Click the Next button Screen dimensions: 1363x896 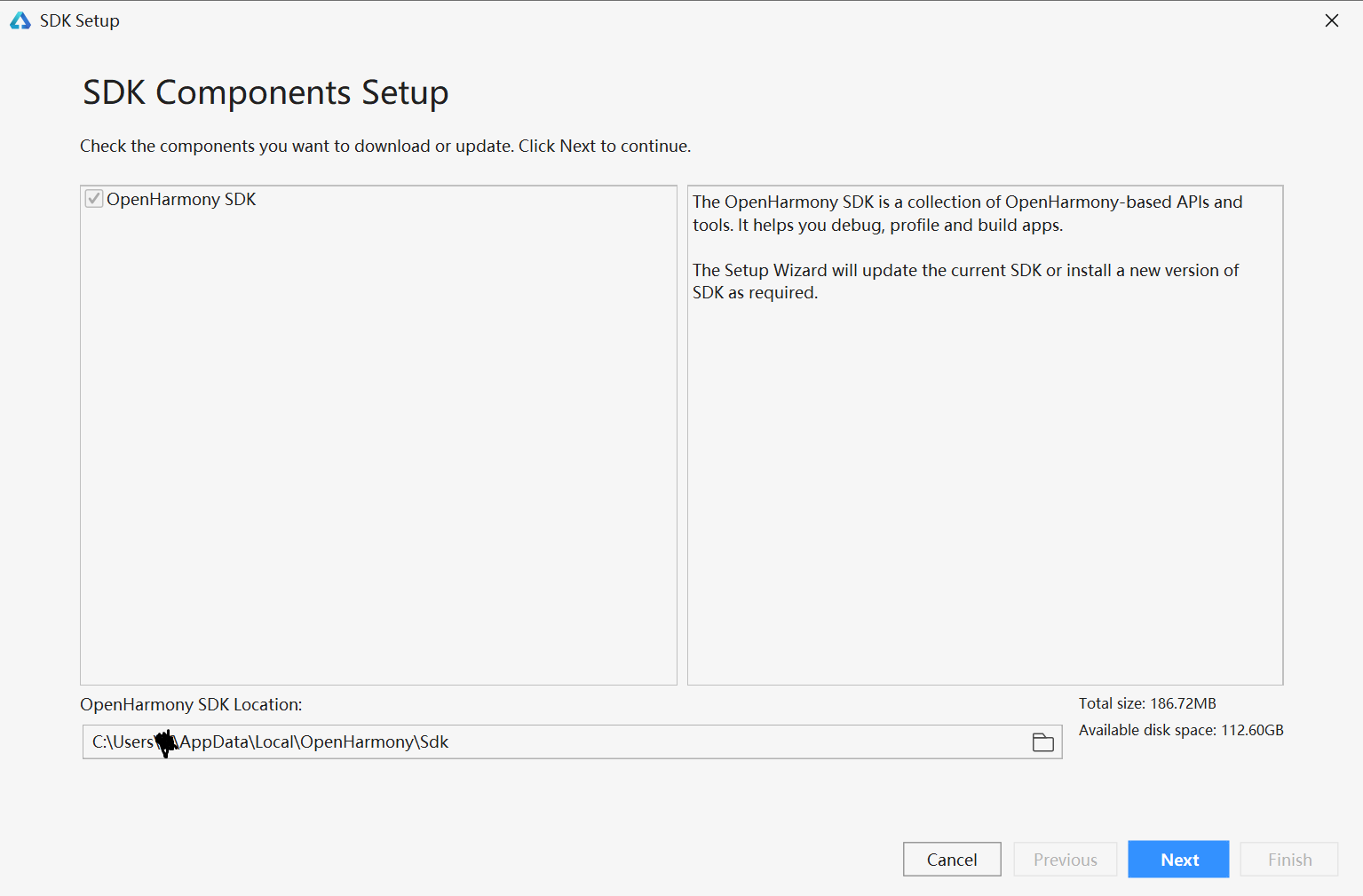(x=1179, y=860)
